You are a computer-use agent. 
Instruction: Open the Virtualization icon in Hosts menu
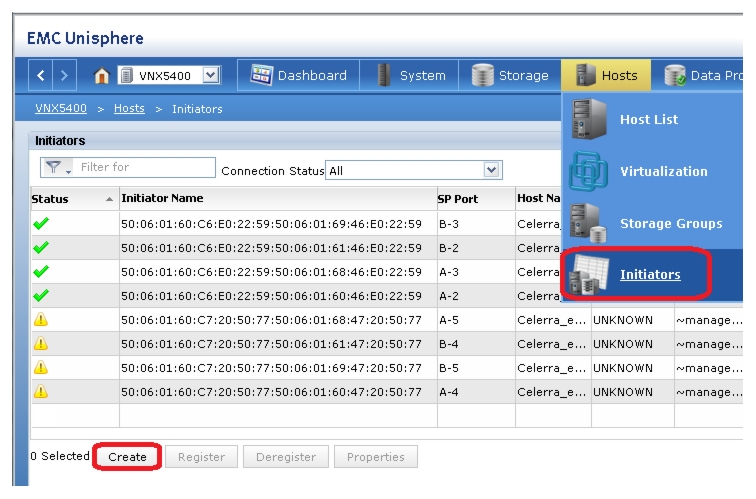click(588, 171)
